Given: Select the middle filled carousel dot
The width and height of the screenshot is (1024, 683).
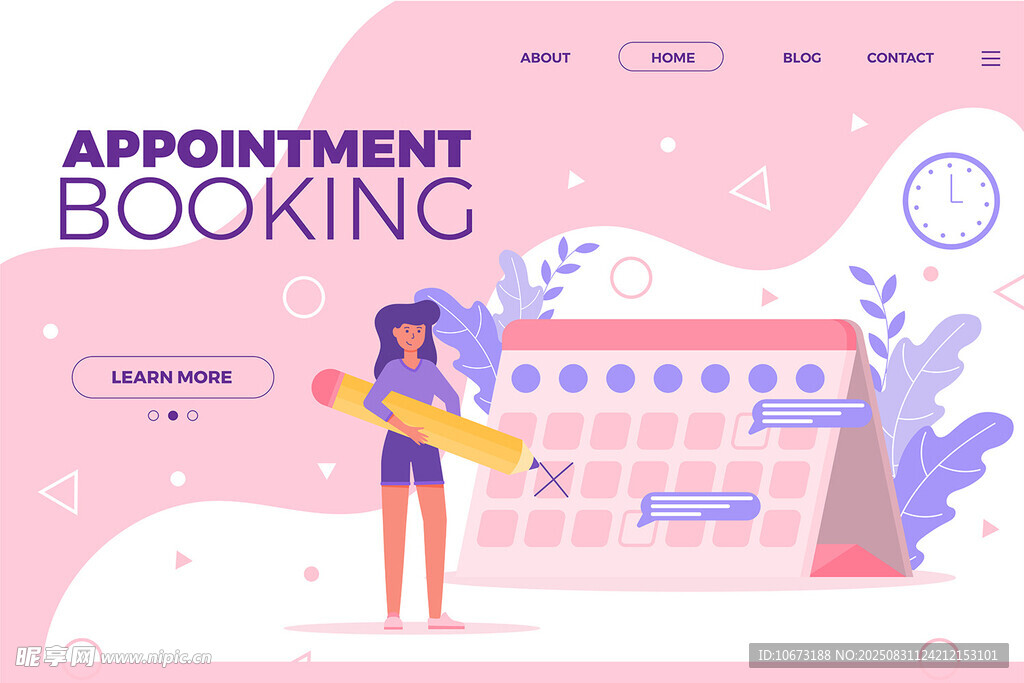Looking at the screenshot, I should [x=173, y=415].
